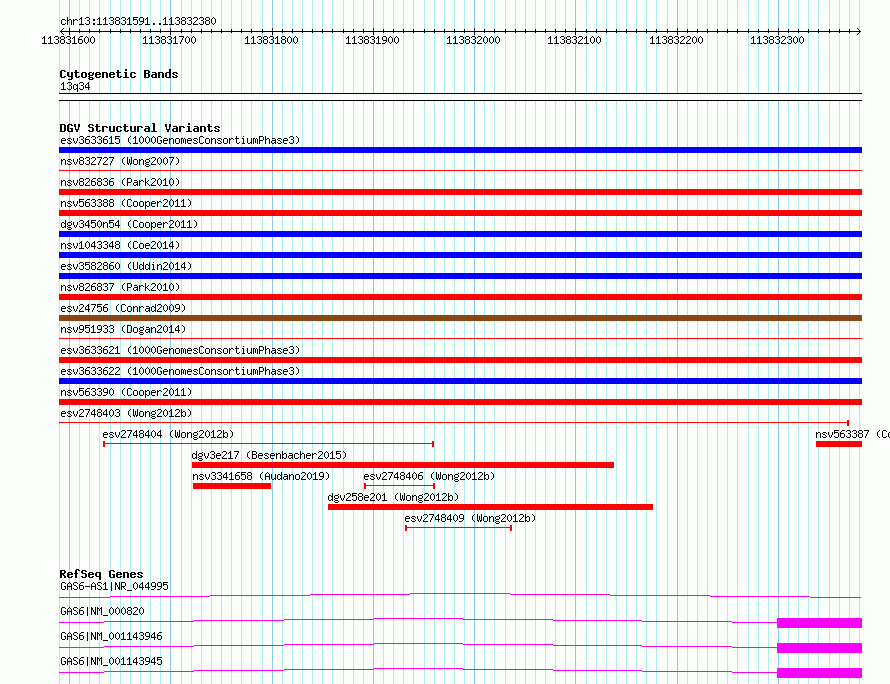This screenshot has height=684, width=890.
Task: Click the nsv563387 short red bar
Action: [839, 444]
